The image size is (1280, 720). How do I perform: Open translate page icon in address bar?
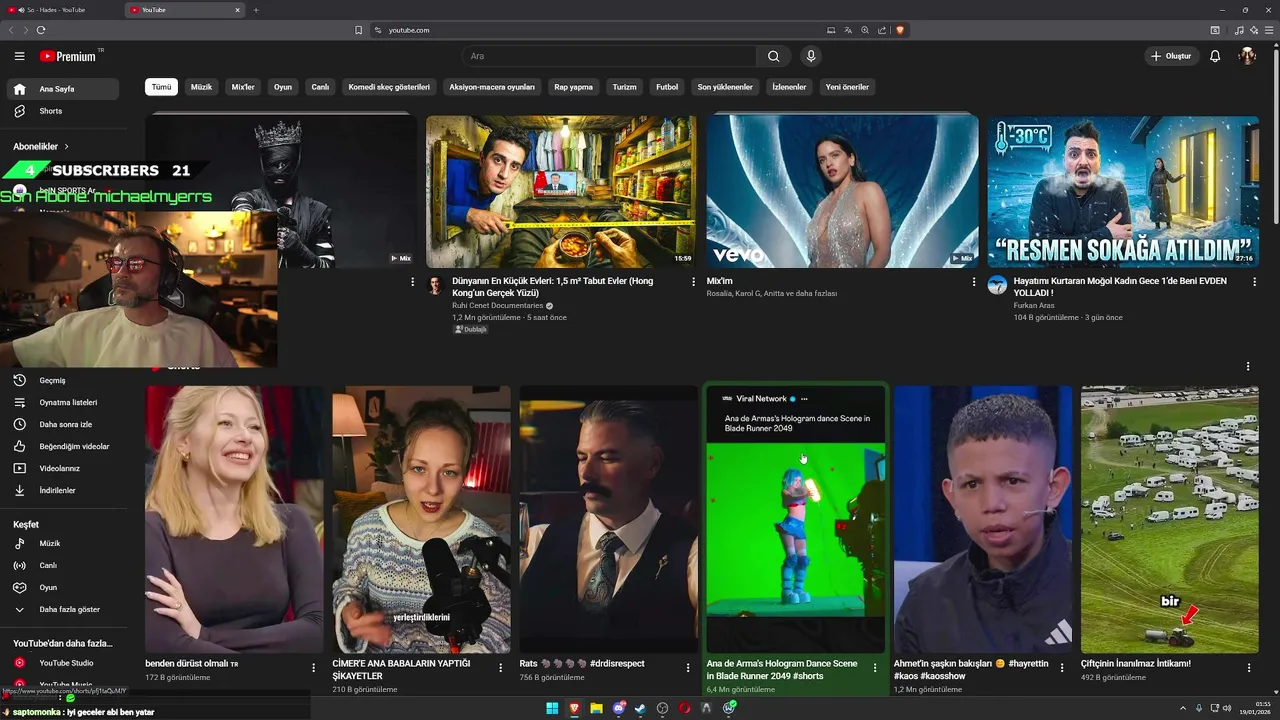tap(848, 30)
